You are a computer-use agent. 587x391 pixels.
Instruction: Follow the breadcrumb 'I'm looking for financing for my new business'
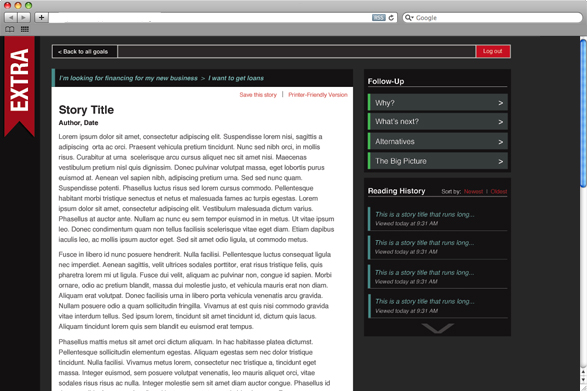pos(128,78)
